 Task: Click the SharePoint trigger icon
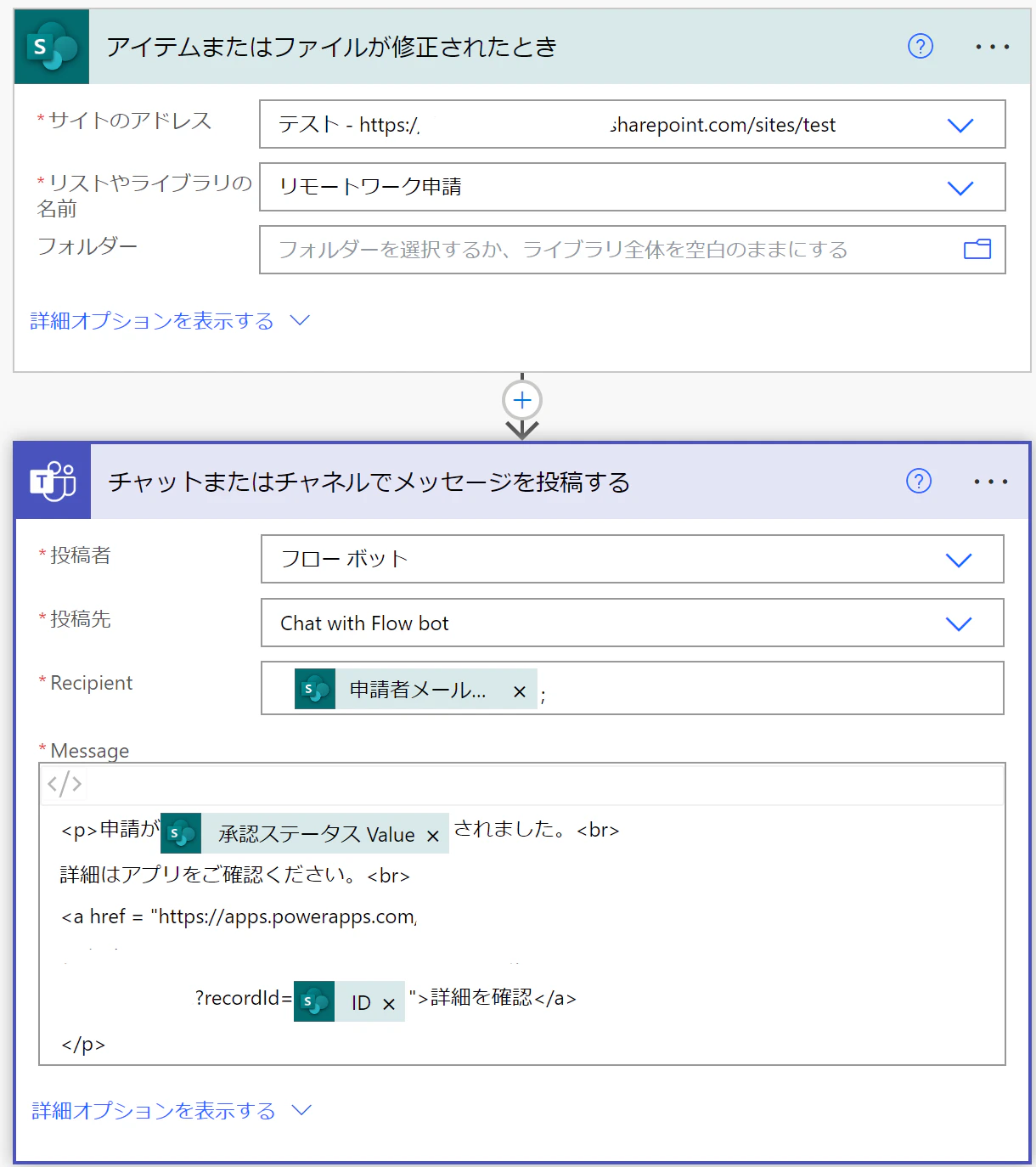click(52, 47)
